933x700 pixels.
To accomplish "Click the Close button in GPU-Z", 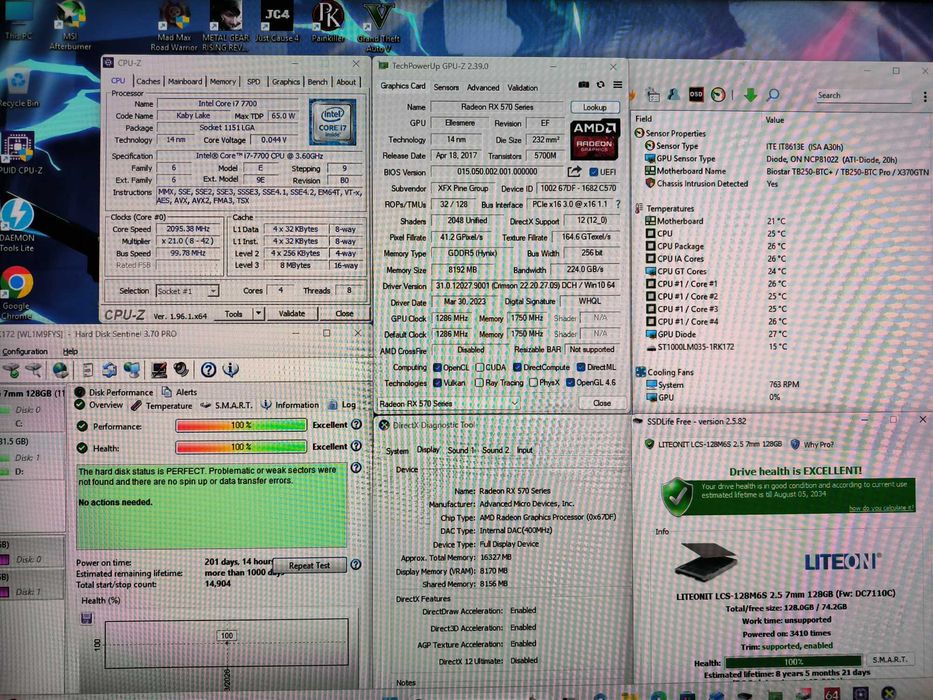I will click(602, 403).
